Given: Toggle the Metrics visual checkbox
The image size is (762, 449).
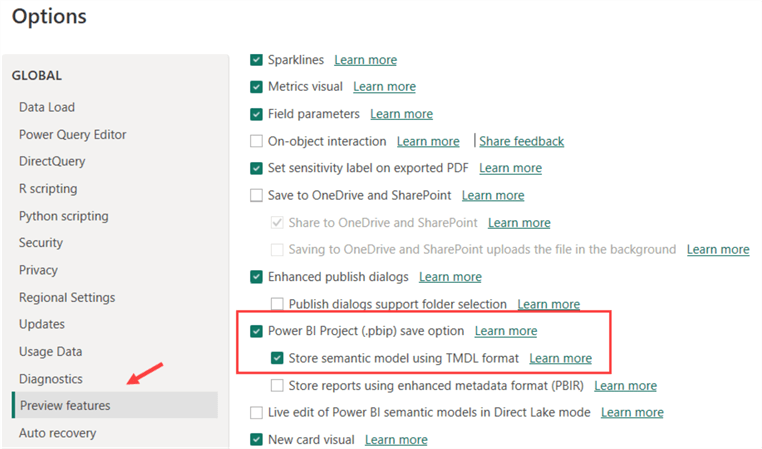Looking at the screenshot, I should pyautogui.click(x=256, y=87).
